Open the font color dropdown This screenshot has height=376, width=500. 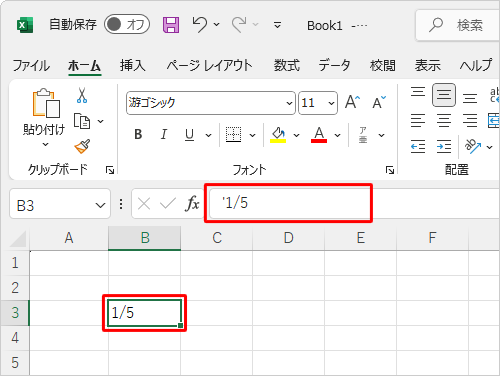337,135
